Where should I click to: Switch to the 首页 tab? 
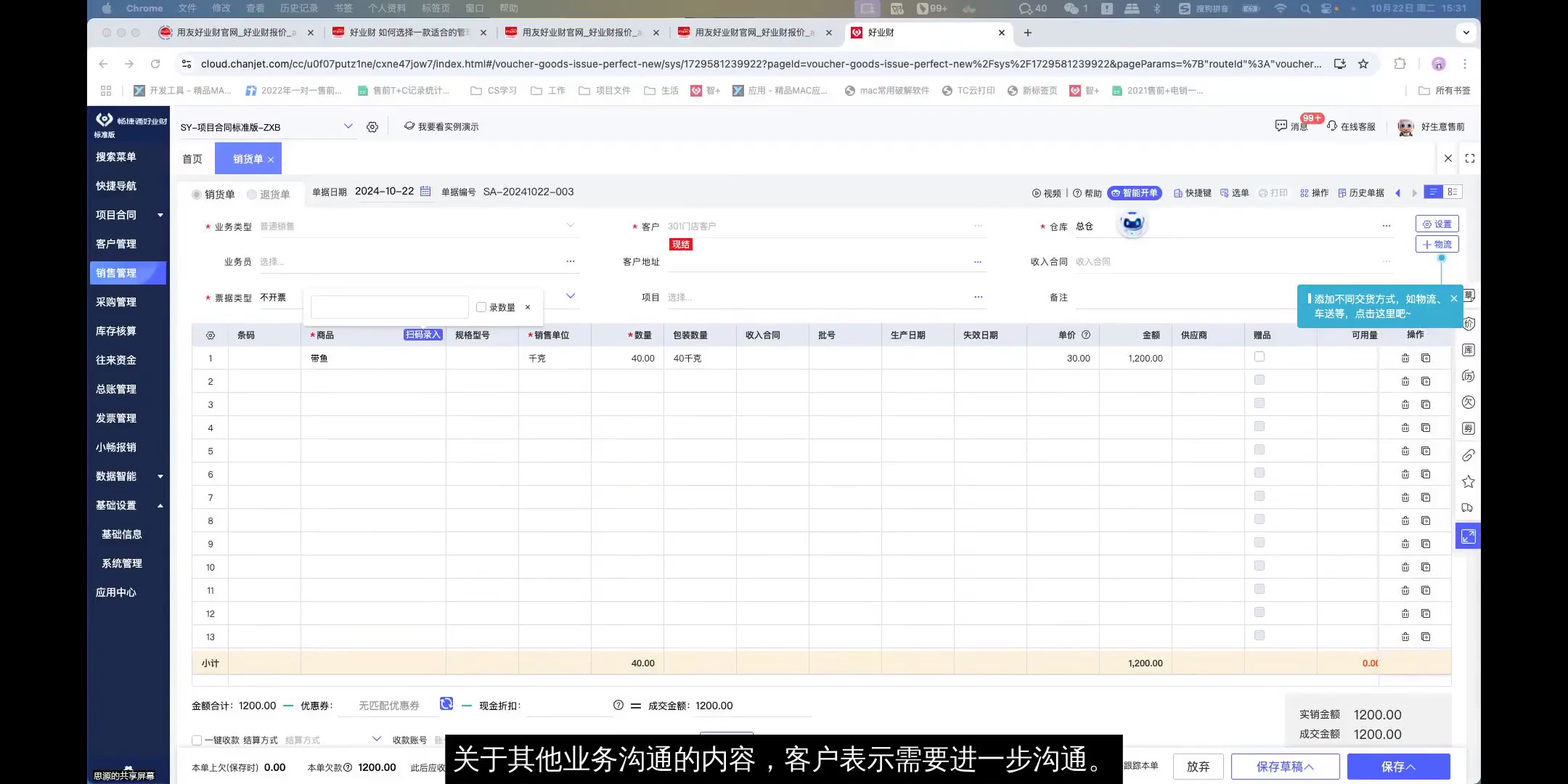pyautogui.click(x=192, y=158)
